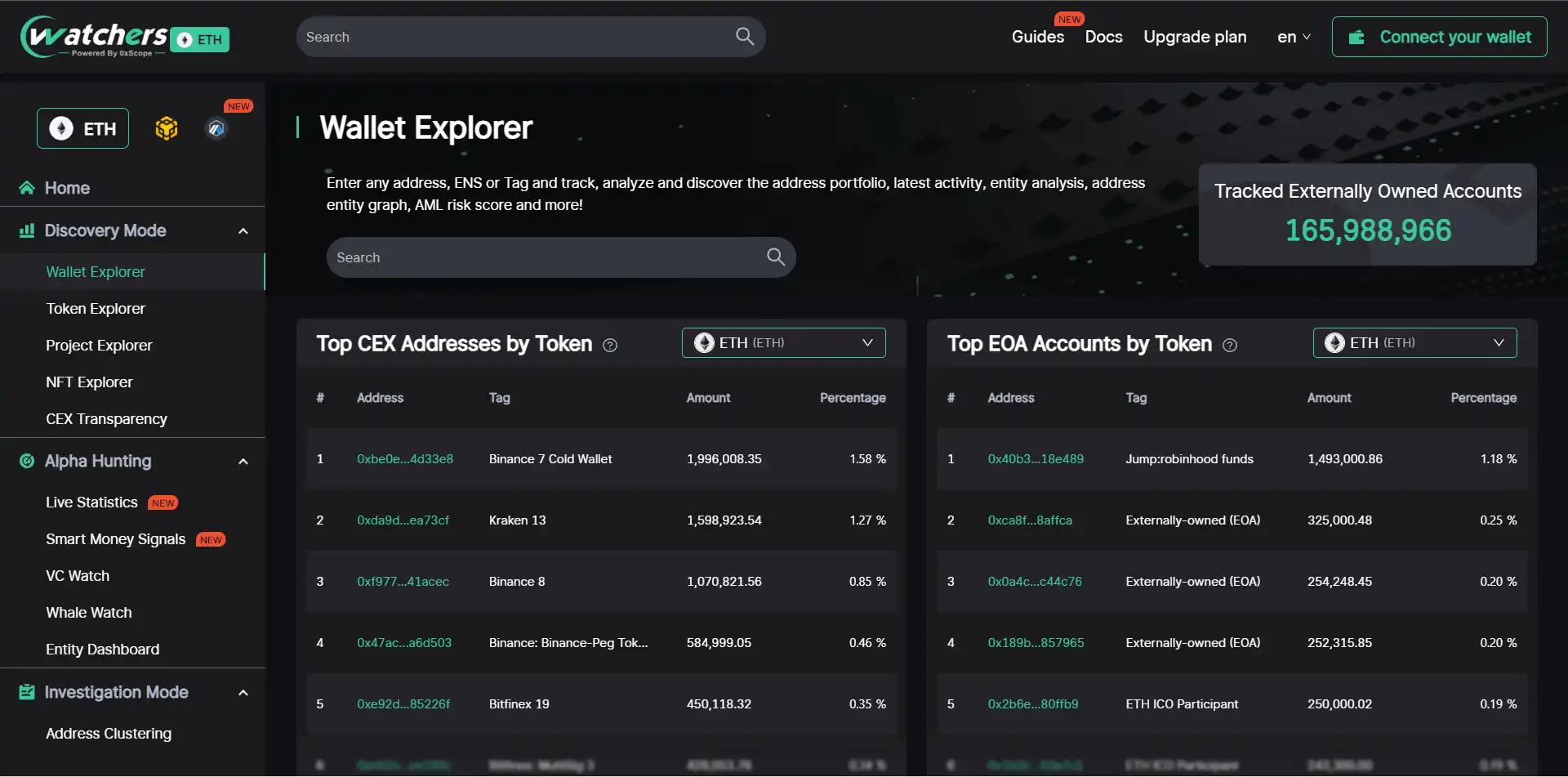1568x777 pixels.
Task: Open address 0x189b...857965
Action: coord(1036,643)
